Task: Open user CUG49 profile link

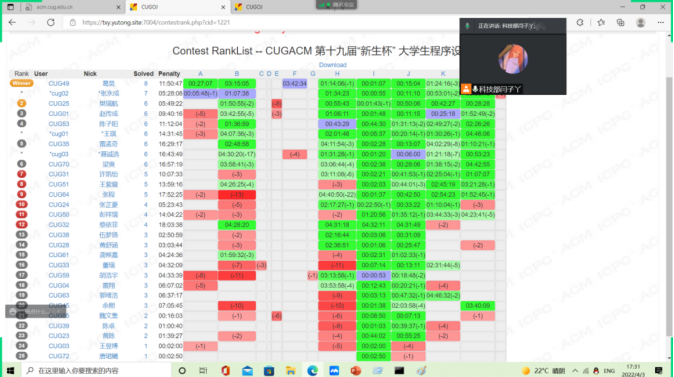Action: [58, 83]
